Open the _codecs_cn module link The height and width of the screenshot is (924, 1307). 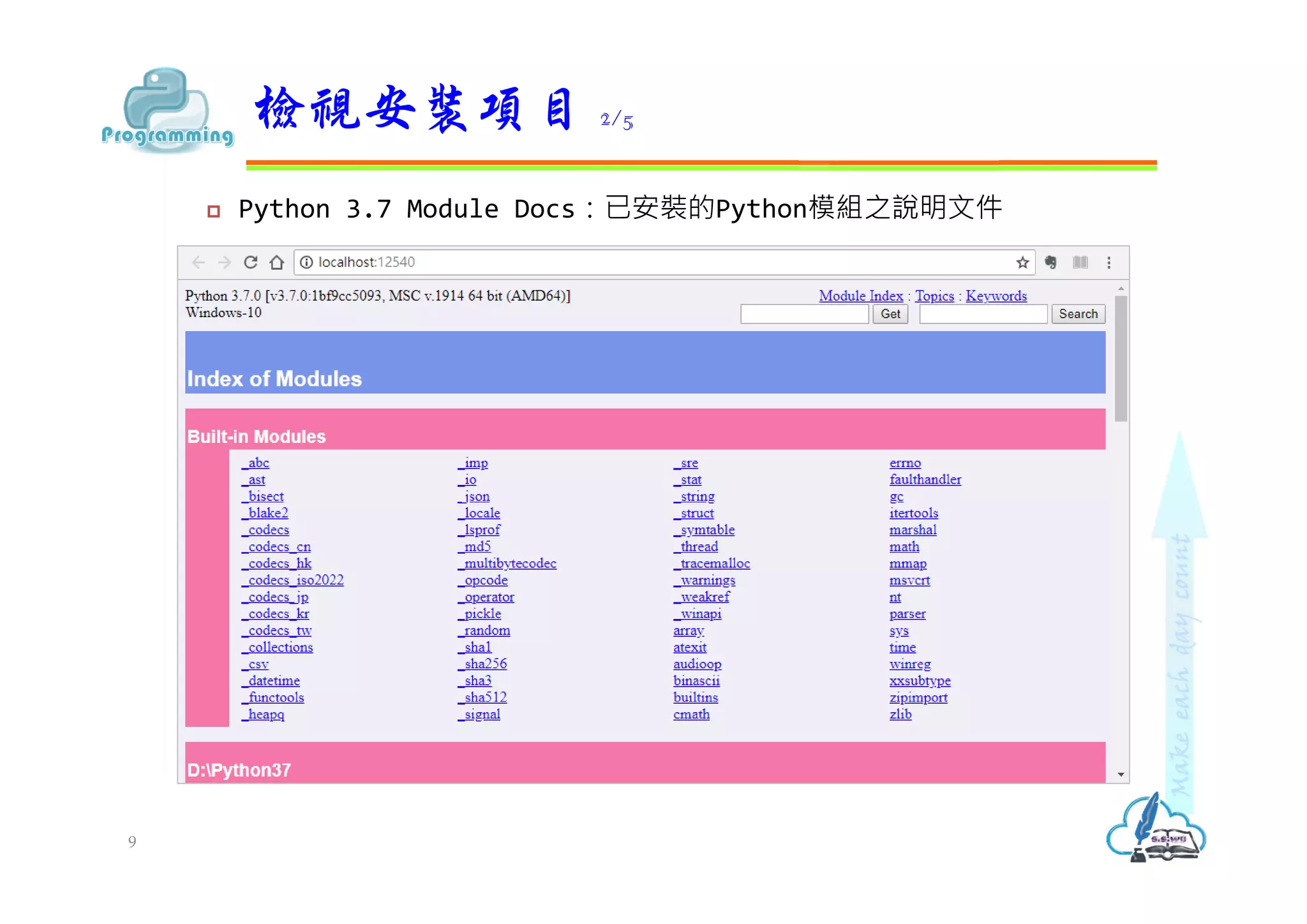click(x=276, y=547)
